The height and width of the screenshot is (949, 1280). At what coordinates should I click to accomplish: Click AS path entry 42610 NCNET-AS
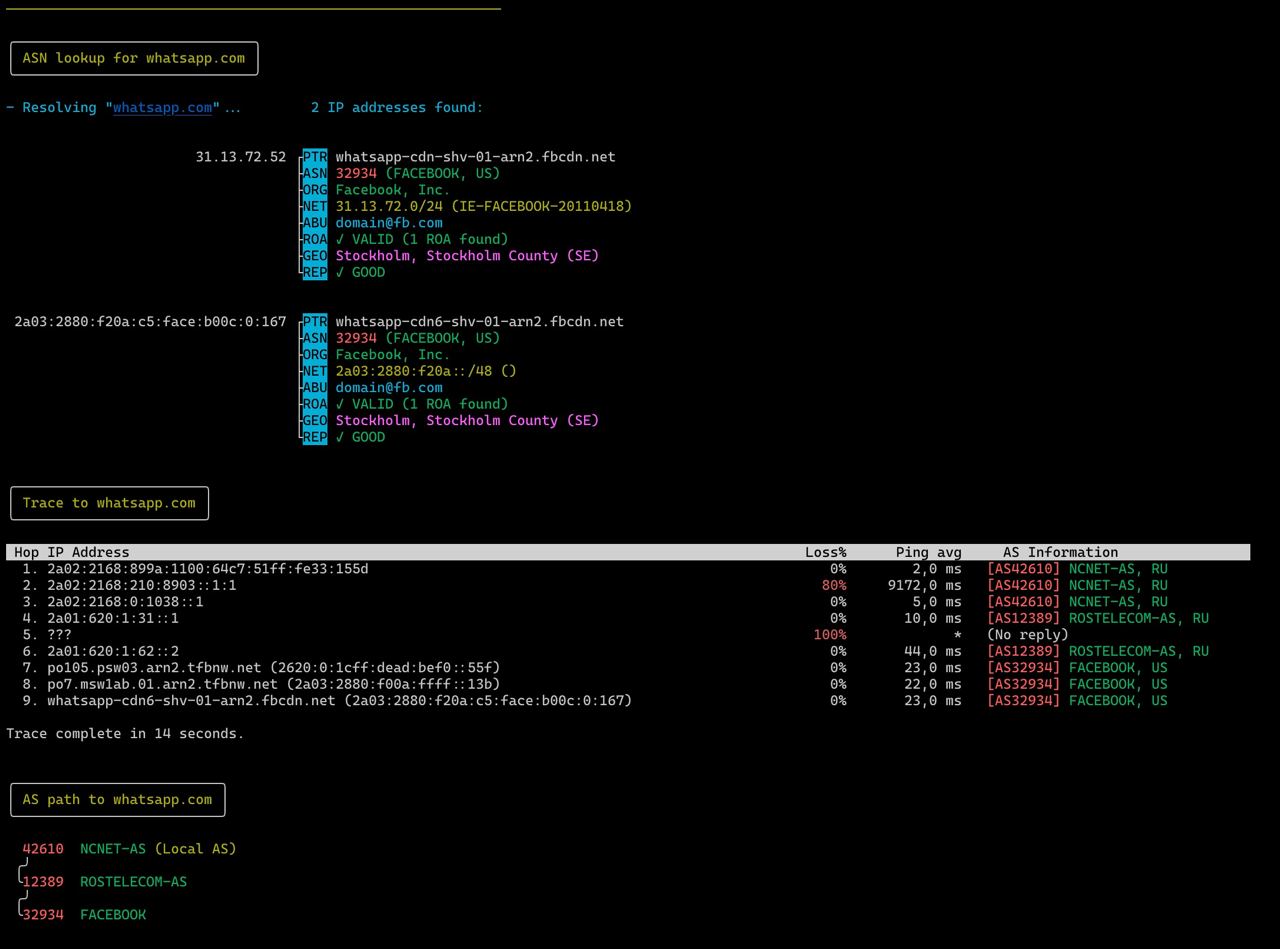point(84,849)
